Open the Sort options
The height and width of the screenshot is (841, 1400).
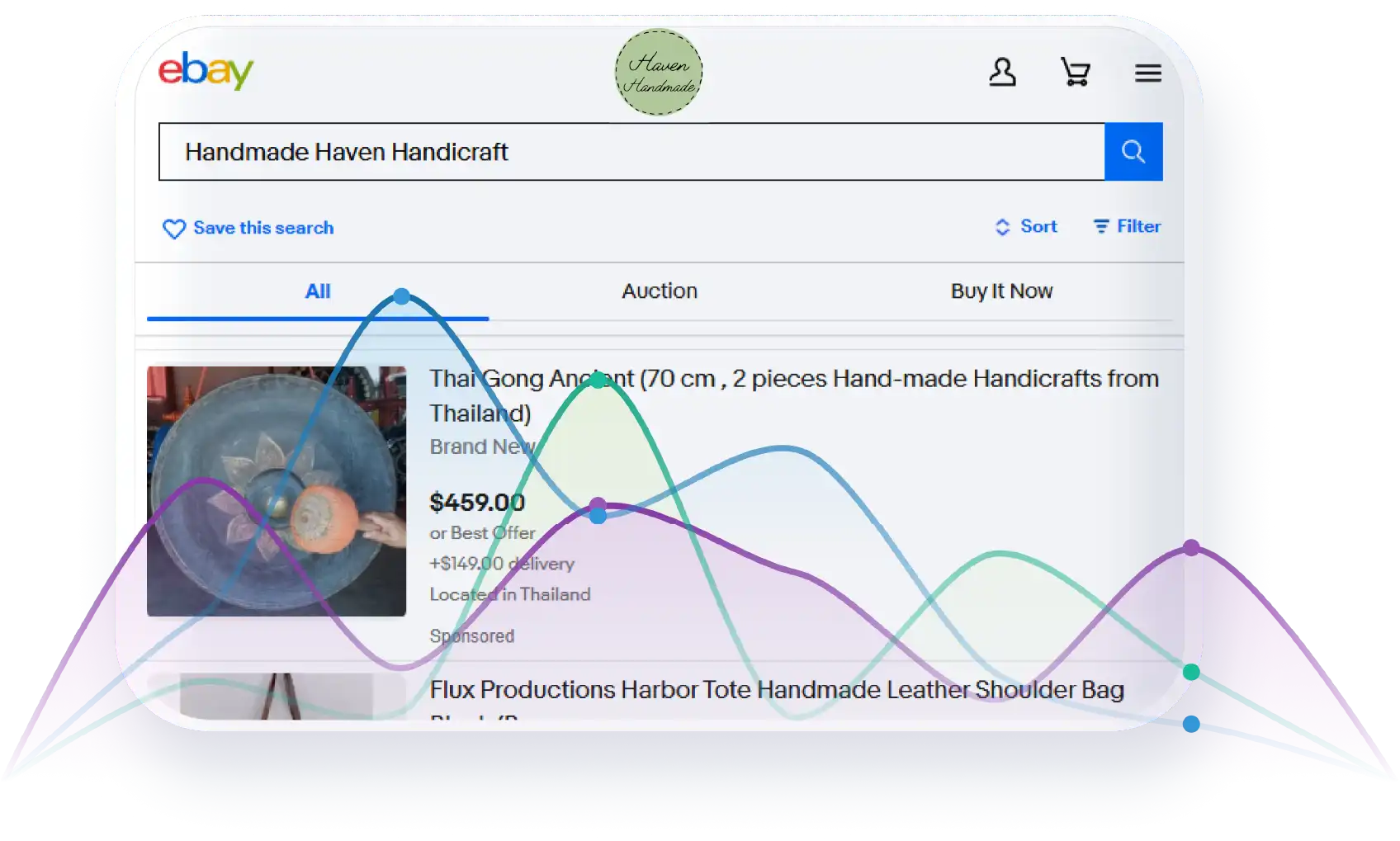(1026, 227)
